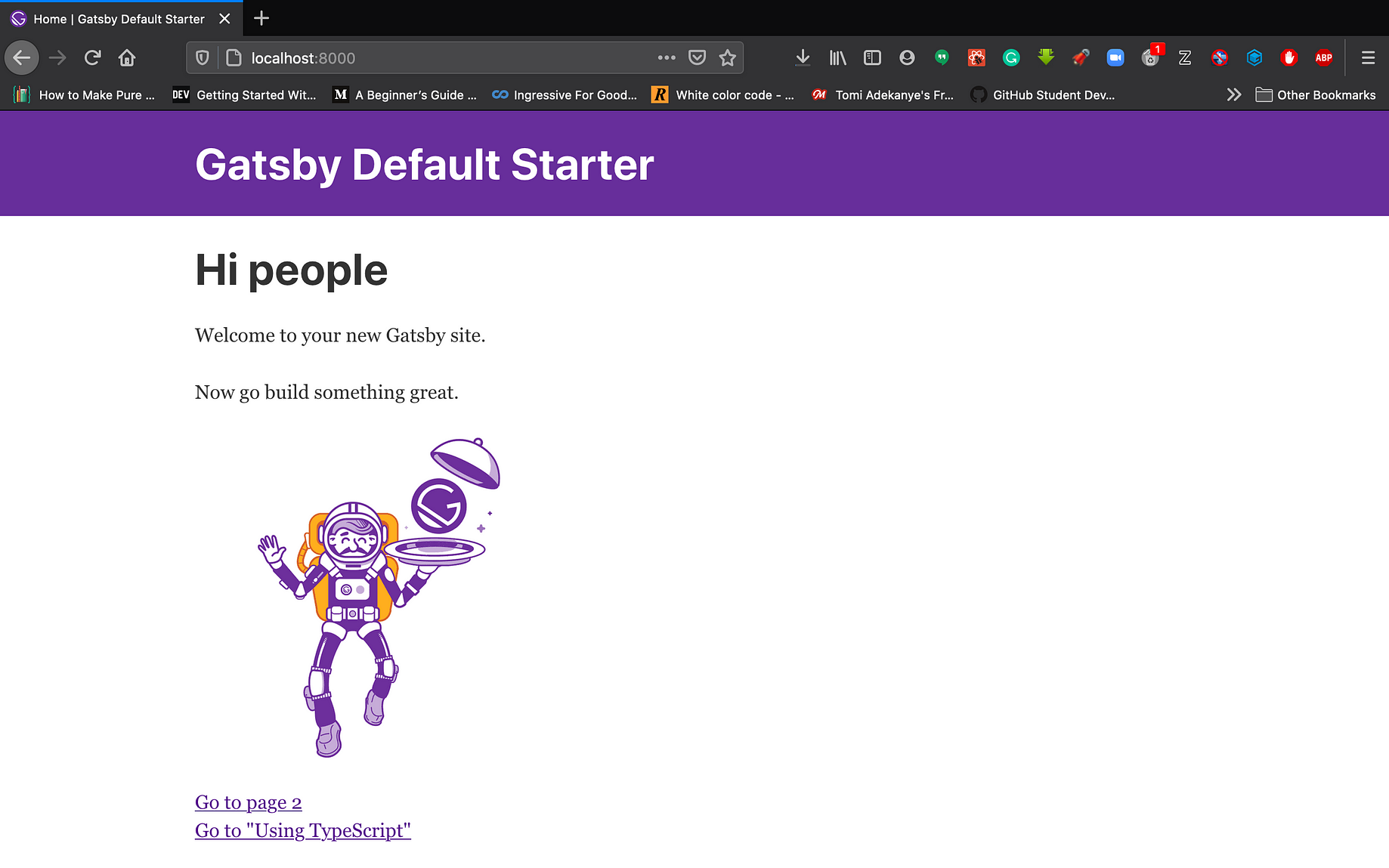Click the 'Hi people' heading
Image resolution: width=1389 pixels, height=868 pixels.
(291, 270)
